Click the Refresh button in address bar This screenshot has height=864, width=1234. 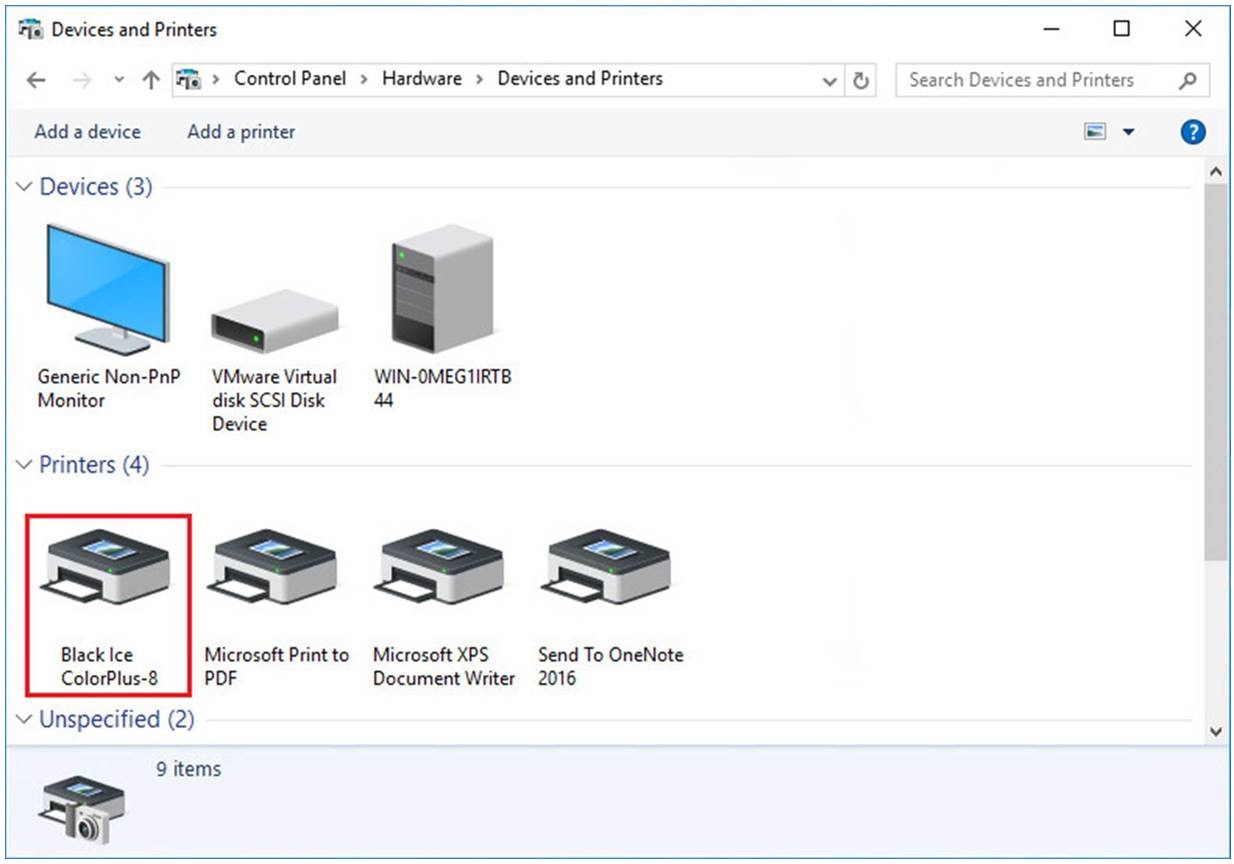point(860,81)
